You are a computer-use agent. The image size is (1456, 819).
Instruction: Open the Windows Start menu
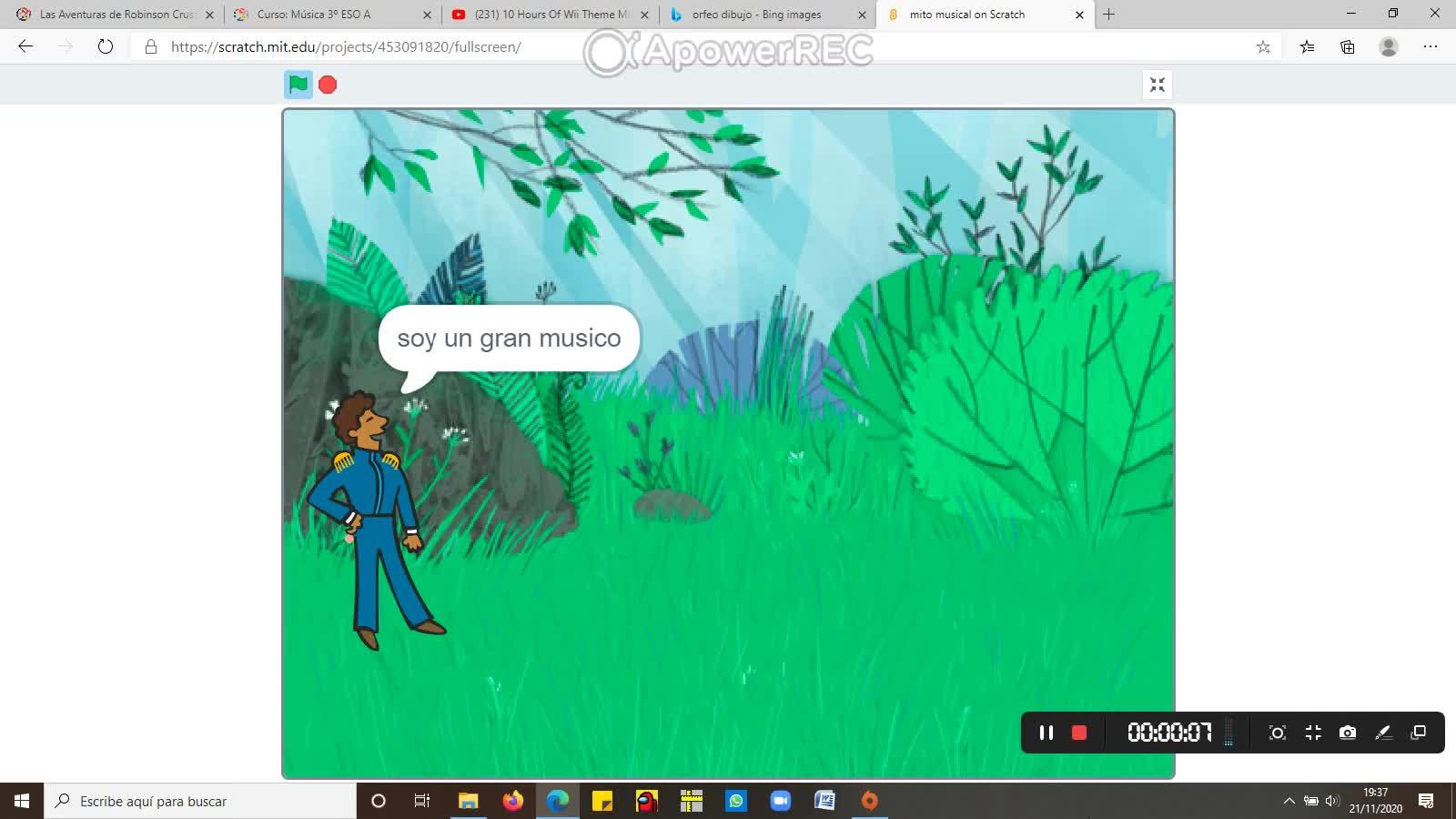click(22, 801)
